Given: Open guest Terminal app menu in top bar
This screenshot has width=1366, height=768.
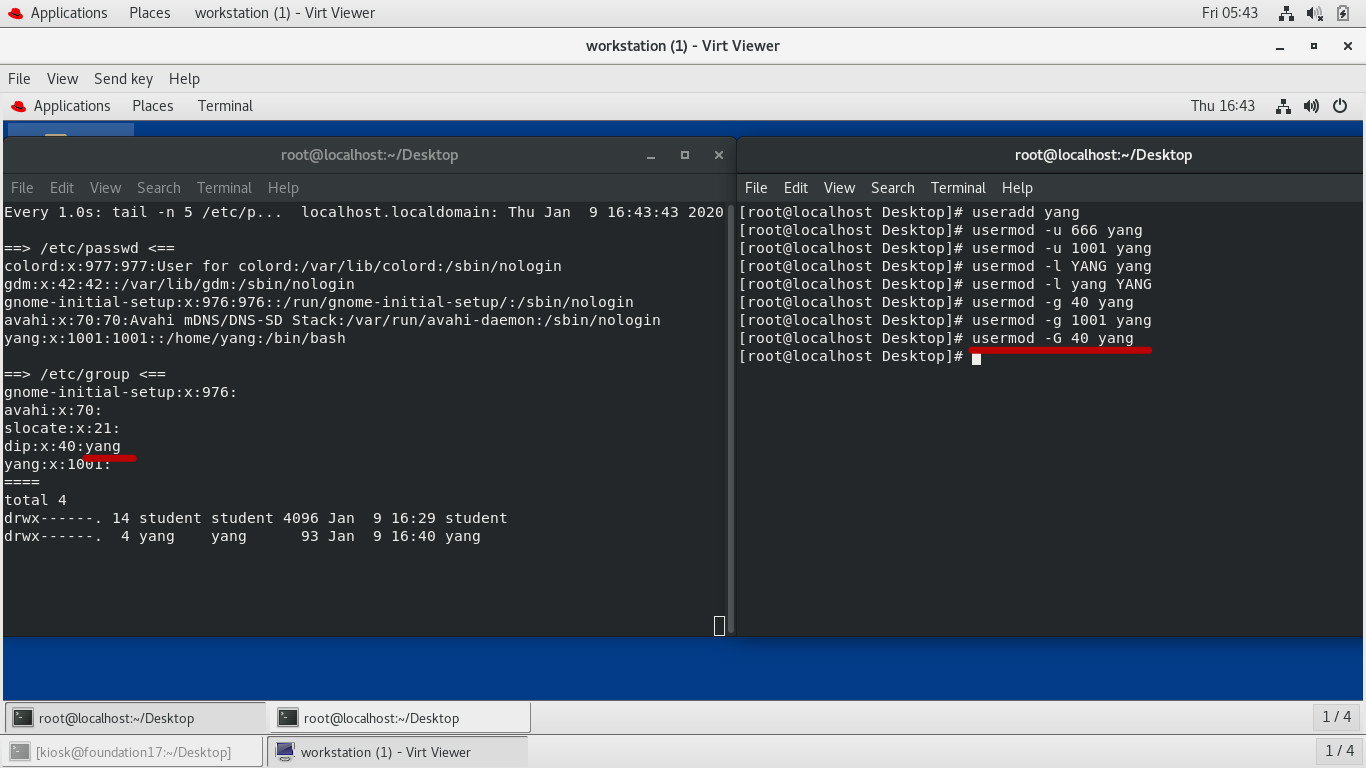Looking at the screenshot, I should [x=225, y=106].
